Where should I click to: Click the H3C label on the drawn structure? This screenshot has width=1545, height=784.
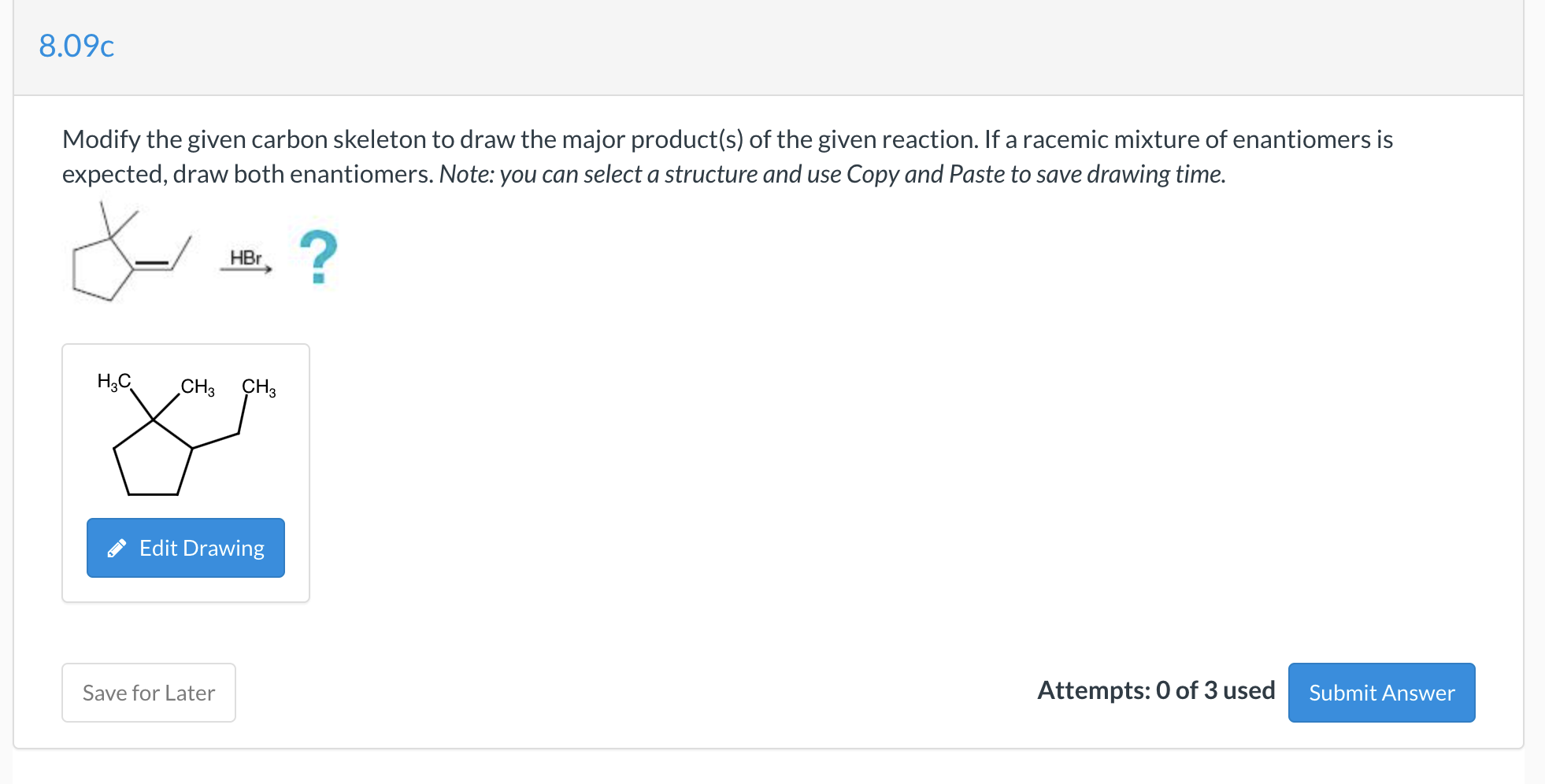[113, 382]
